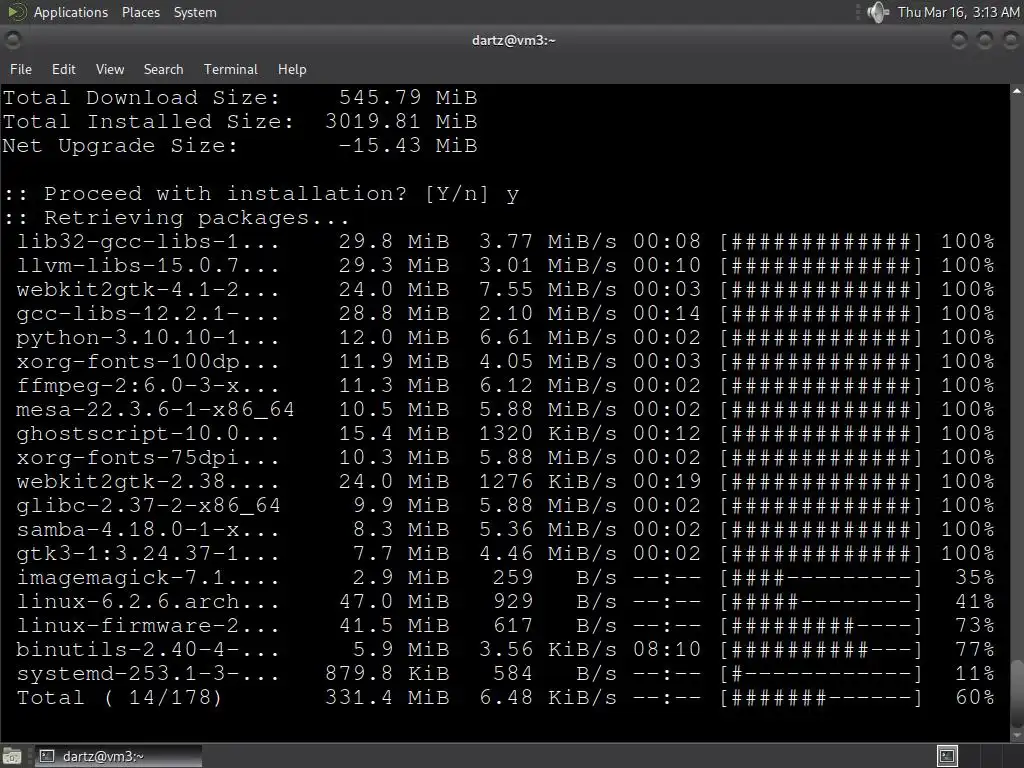The width and height of the screenshot is (1024, 768).
Task: Click the -15.43 MiB upgrade size value
Action: 408,146
